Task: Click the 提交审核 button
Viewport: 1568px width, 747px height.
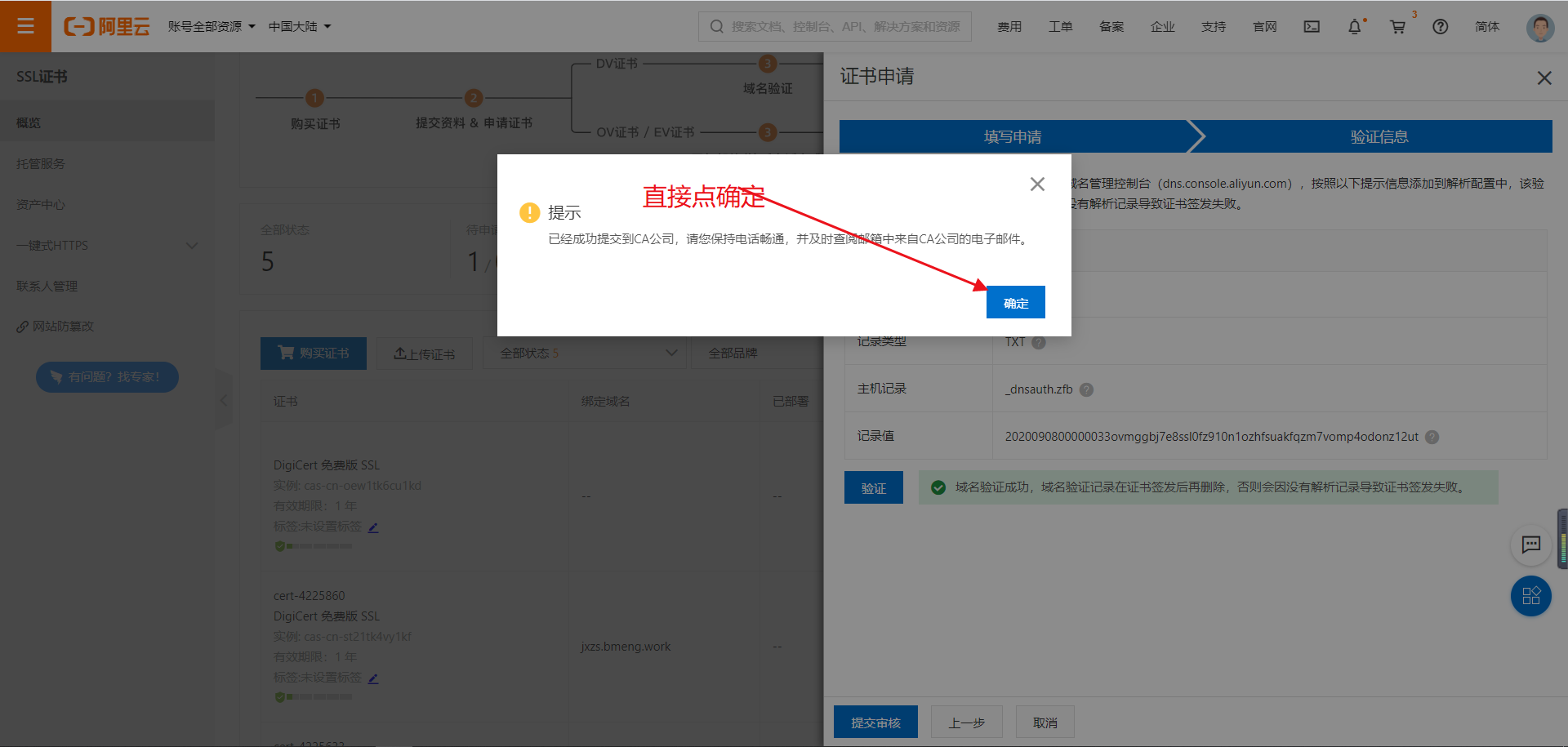Action: (x=875, y=723)
